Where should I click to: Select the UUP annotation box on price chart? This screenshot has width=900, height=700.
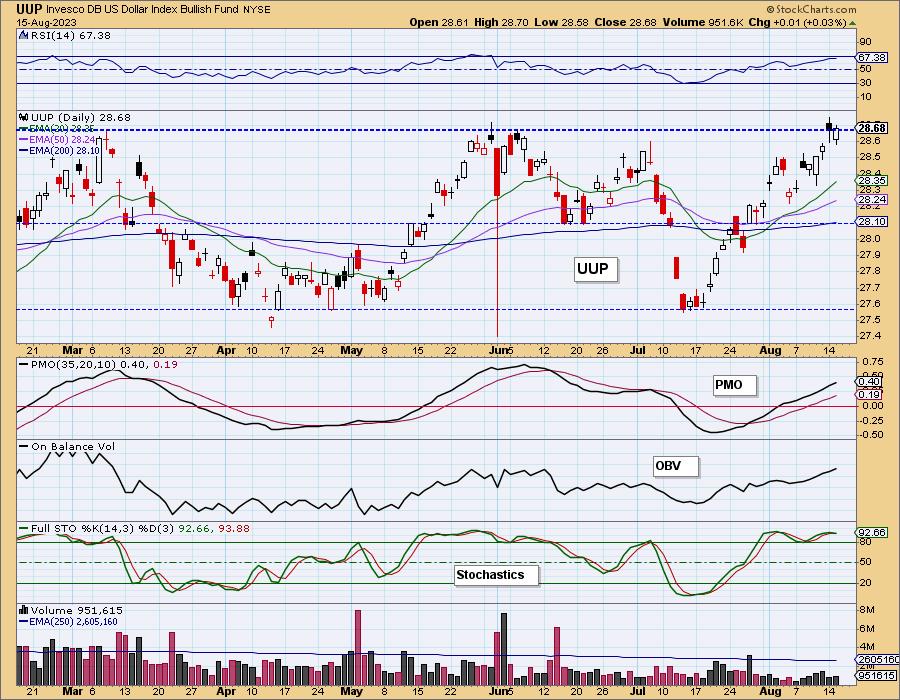tap(596, 269)
